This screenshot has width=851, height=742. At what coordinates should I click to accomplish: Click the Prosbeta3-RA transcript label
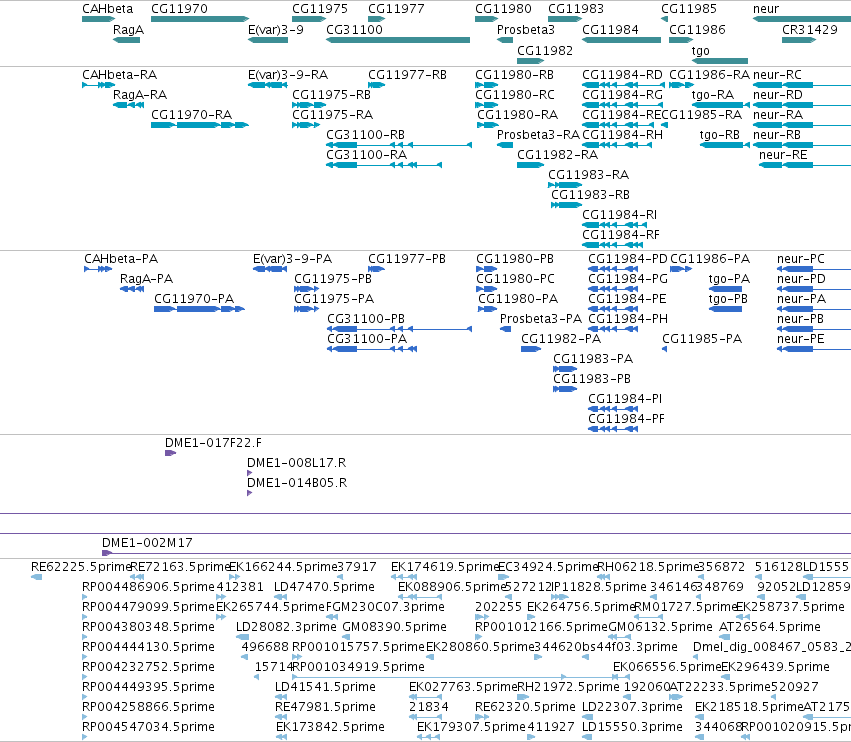[538, 135]
